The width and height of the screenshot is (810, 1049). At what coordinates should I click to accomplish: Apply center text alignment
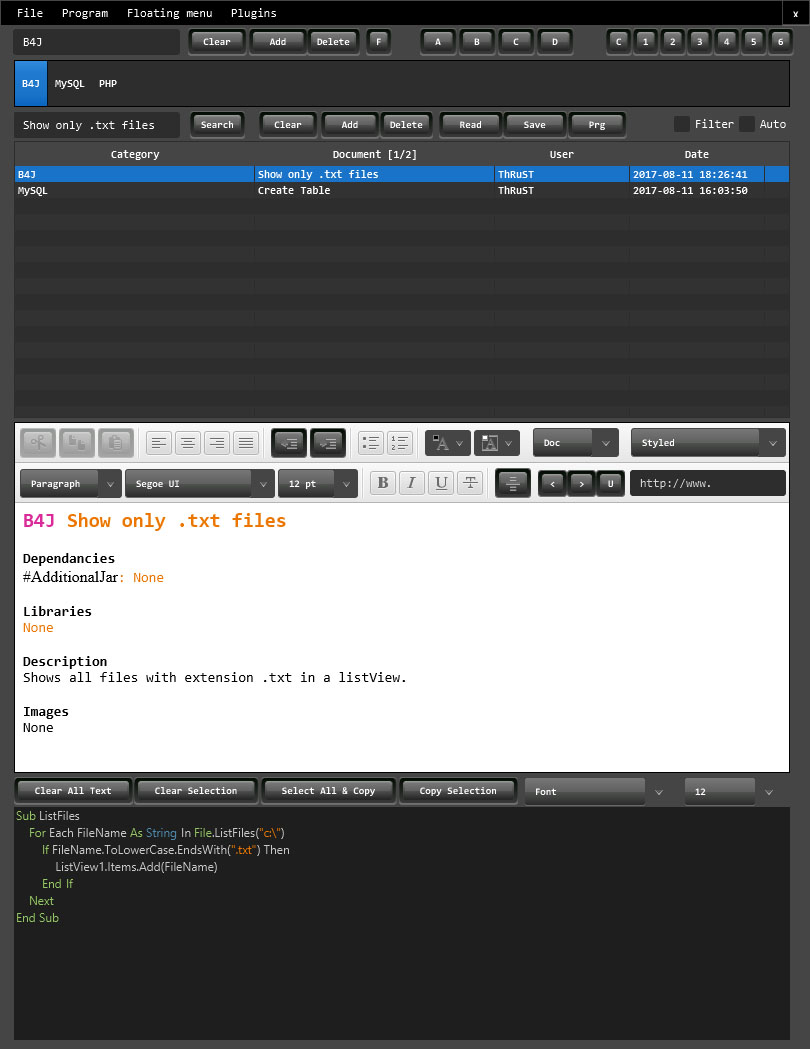[188, 443]
